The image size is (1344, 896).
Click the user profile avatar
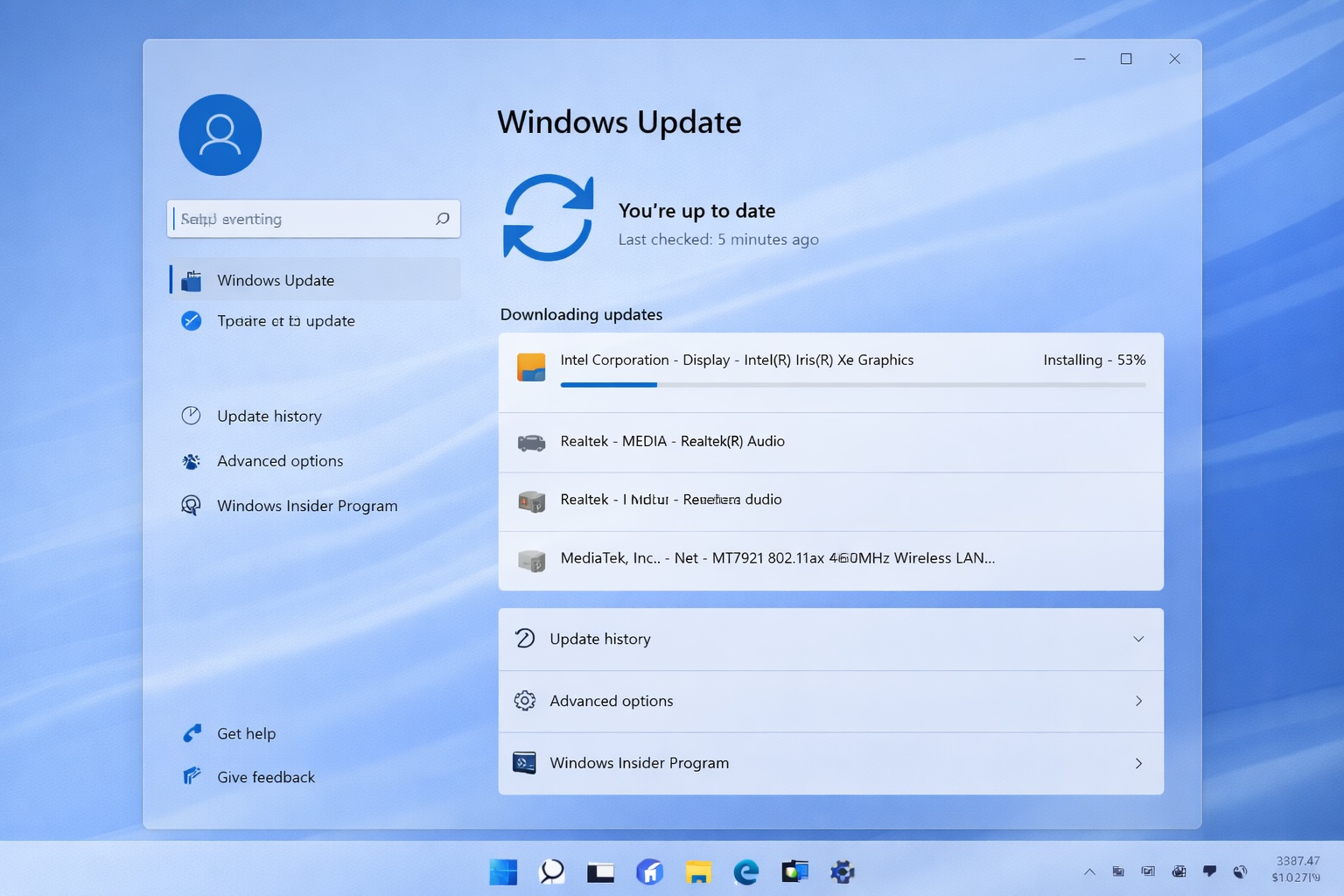[x=220, y=135]
